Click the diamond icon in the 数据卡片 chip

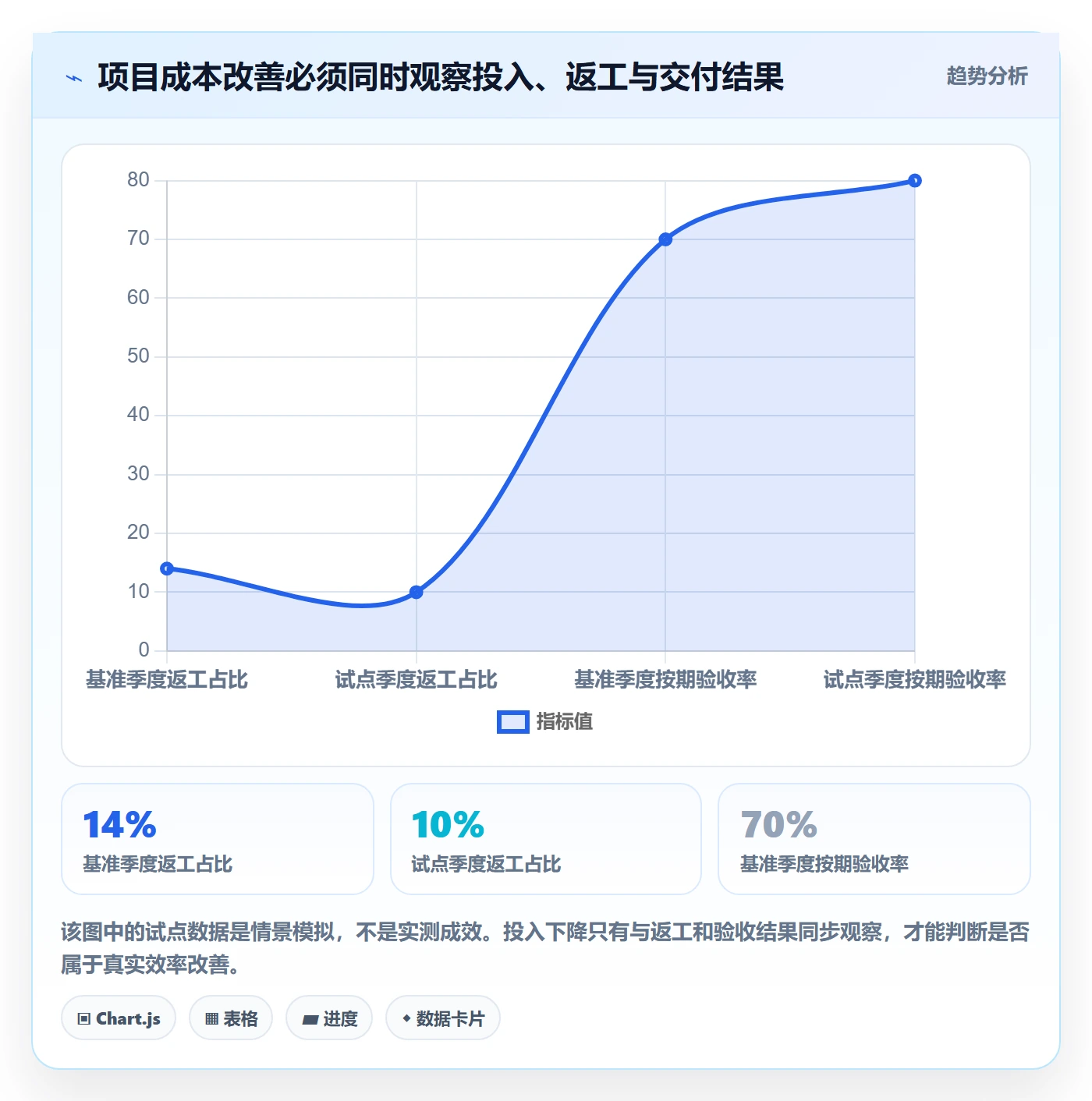point(406,1018)
